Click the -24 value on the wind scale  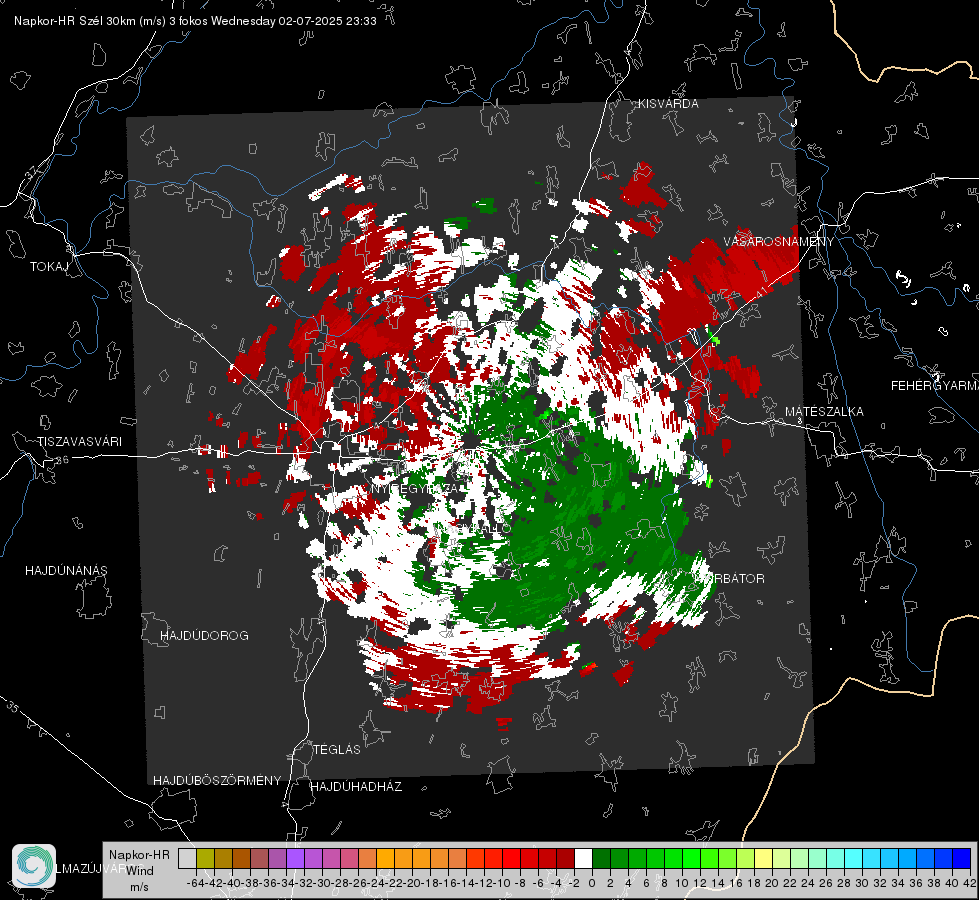(x=376, y=883)
